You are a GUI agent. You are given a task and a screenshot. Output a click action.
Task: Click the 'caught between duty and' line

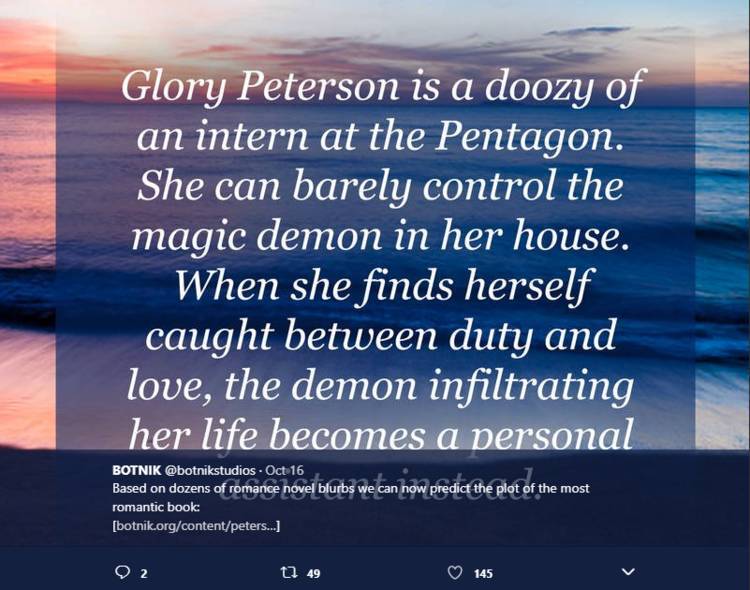point(380,336)
